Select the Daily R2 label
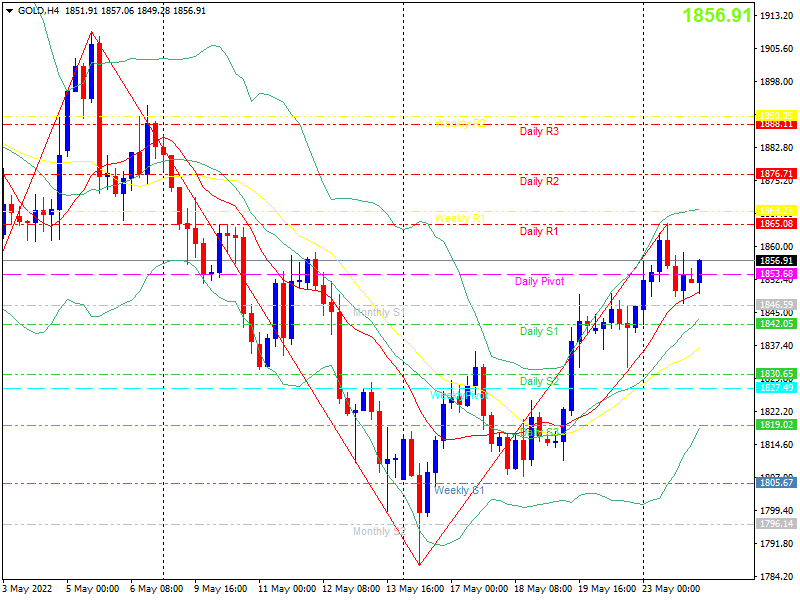This screenshot has width=800, height=600. coord(539,181)
